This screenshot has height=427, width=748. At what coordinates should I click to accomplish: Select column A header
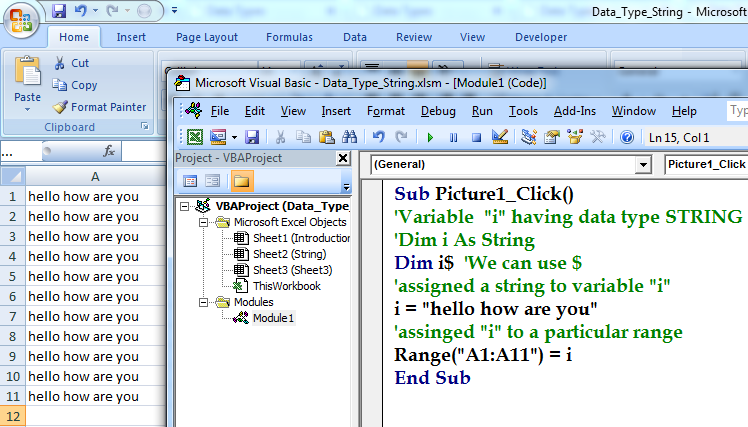pos(95,177)
